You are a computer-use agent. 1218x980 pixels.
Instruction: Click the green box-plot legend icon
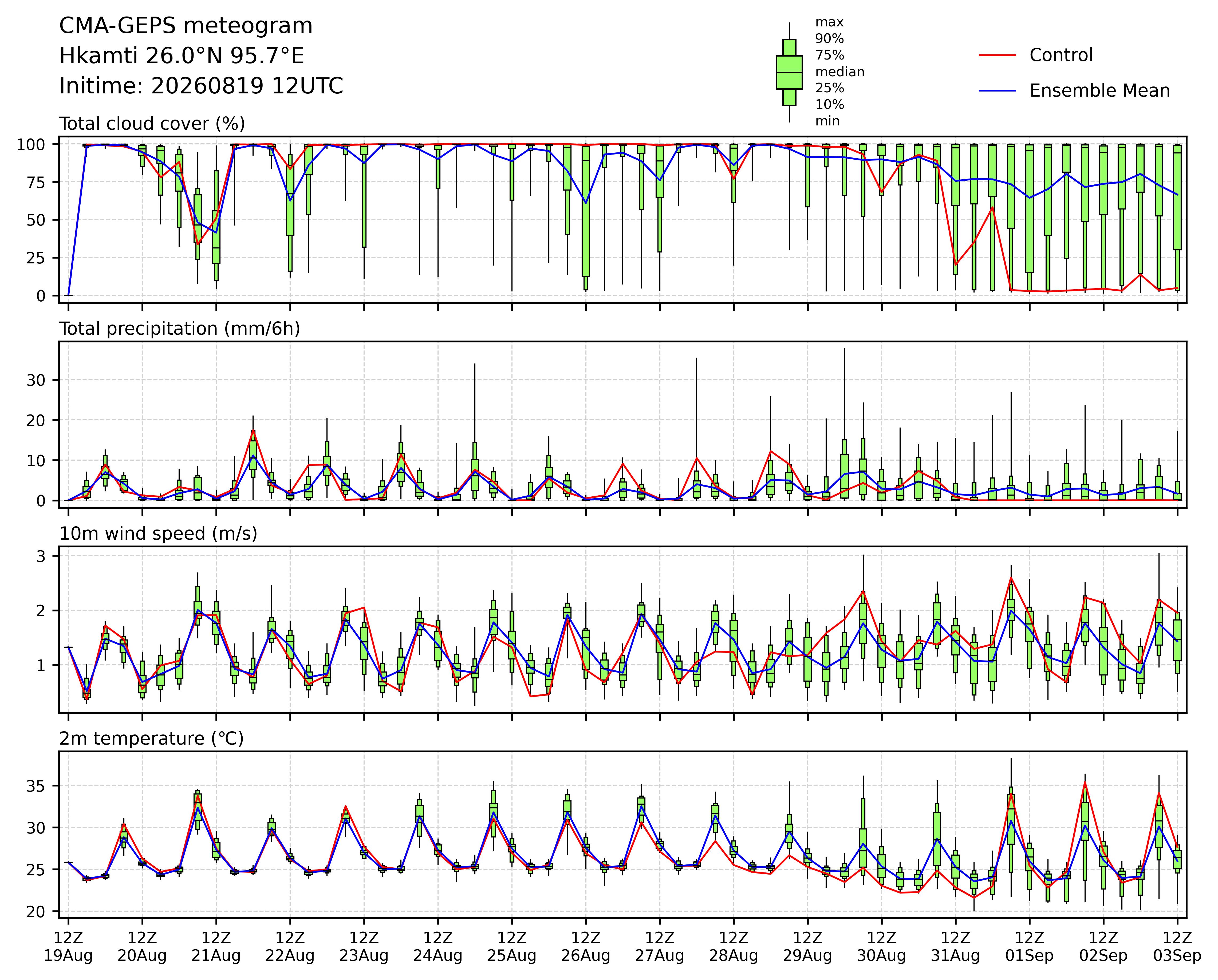point(789,72)
